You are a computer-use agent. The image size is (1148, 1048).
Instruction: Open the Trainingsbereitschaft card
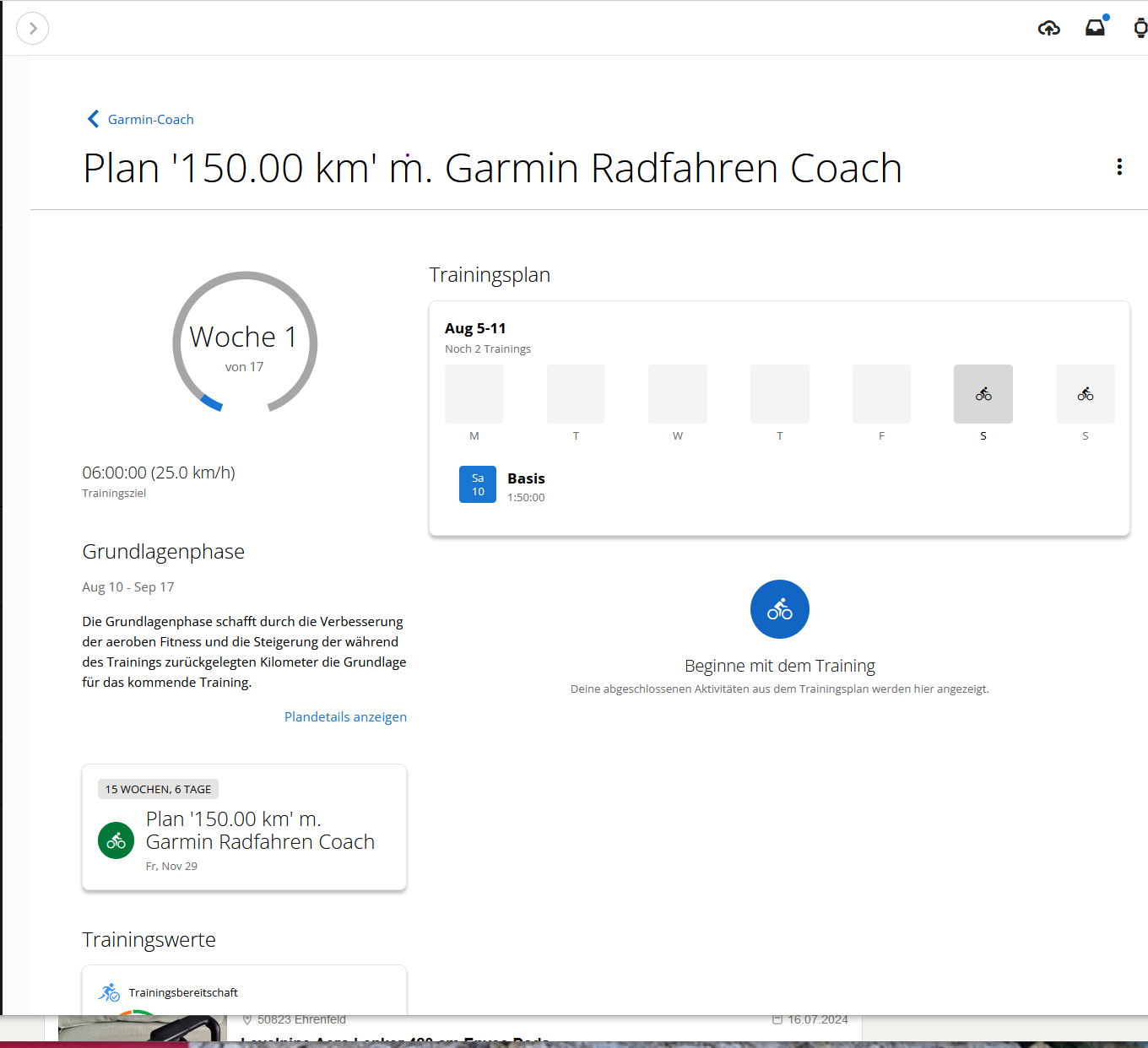[245, 991]
